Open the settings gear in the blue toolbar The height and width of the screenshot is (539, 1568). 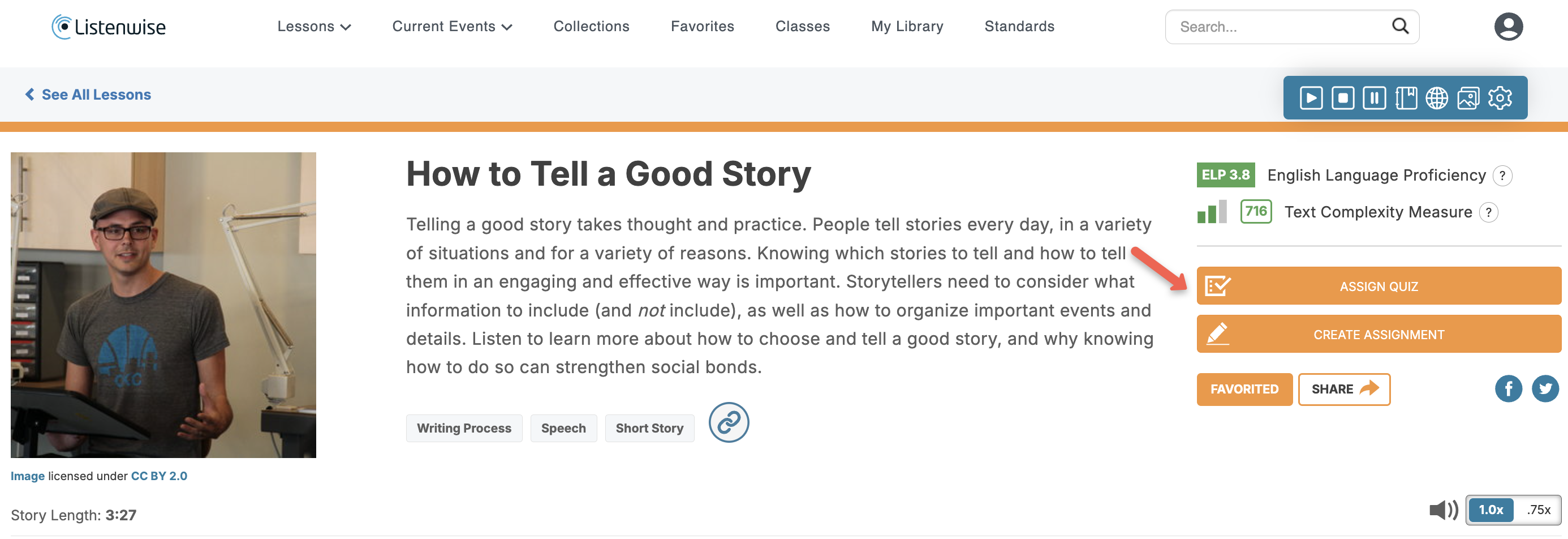1500,97
